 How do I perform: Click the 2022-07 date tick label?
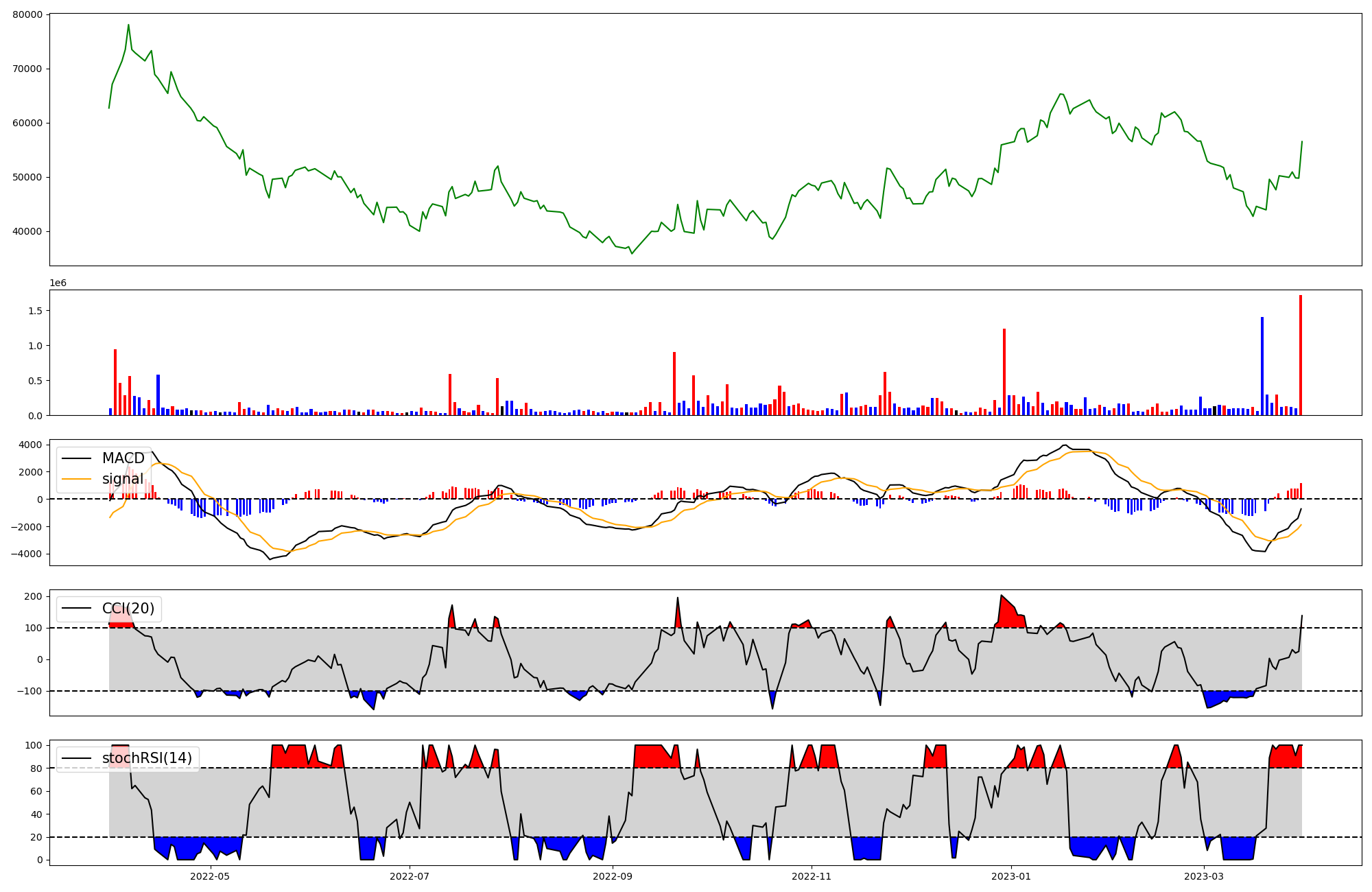[x=410, y=876]
